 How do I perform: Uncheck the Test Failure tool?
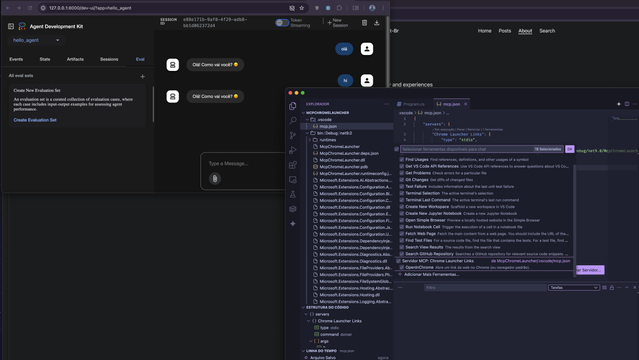coord(402,186)
